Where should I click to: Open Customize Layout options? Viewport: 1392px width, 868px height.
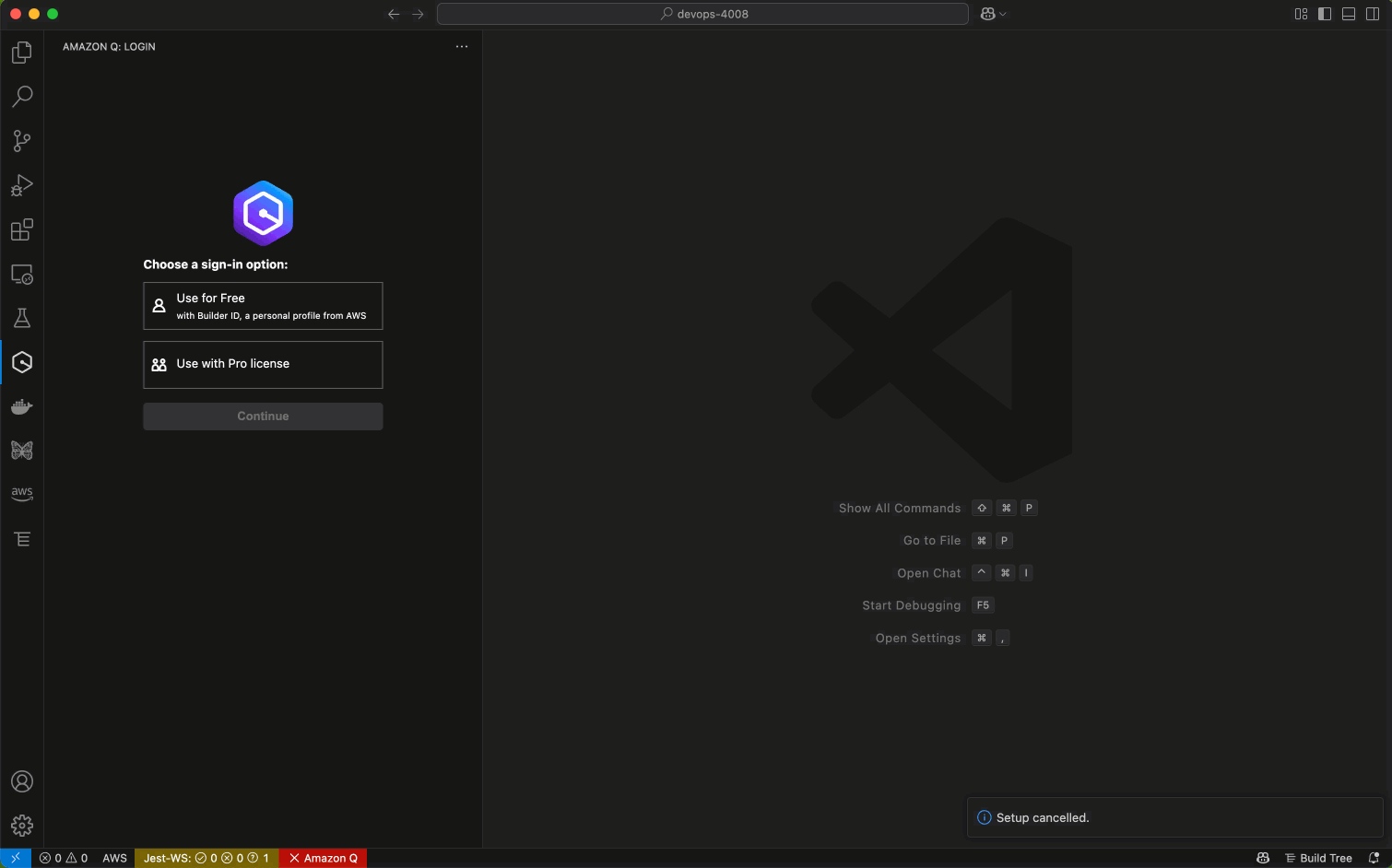(1301, 14)
